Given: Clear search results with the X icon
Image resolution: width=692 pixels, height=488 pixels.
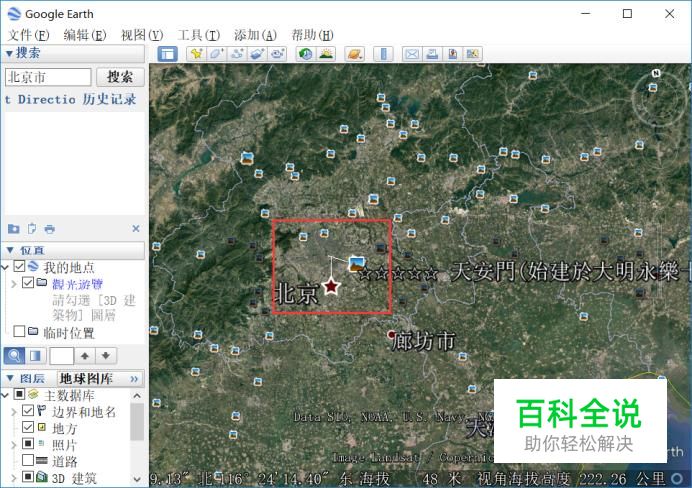Looking at the screenshot, I should click(136, 229).
